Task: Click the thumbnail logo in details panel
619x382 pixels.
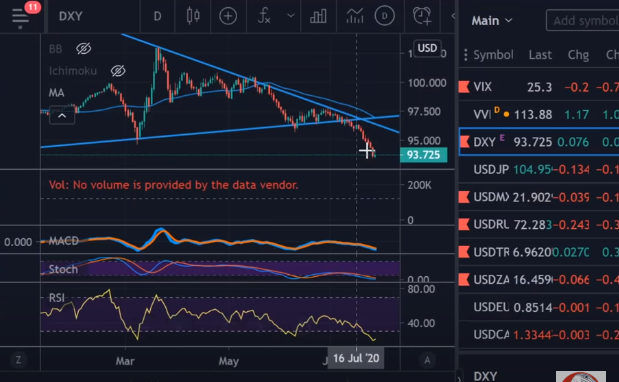Action: pyautogui.click(x=581, y=376)
